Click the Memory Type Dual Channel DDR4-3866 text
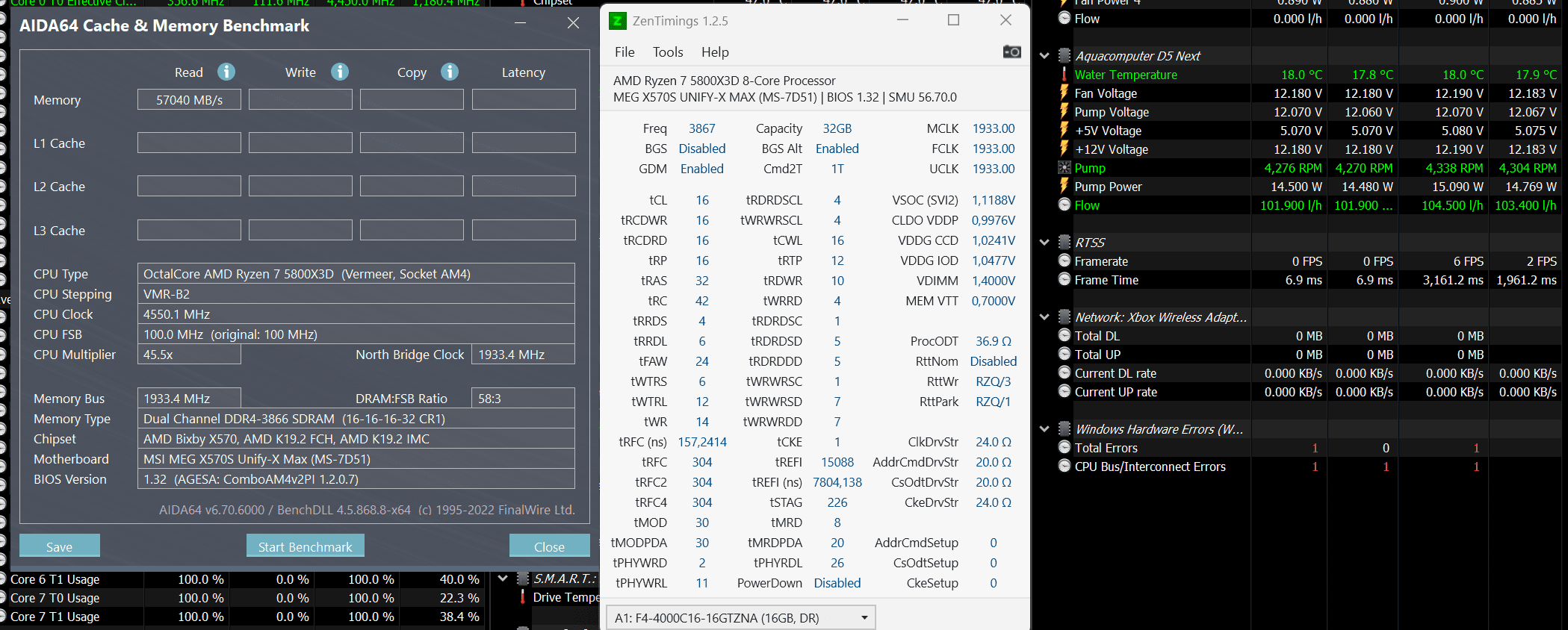 [294, 419]
